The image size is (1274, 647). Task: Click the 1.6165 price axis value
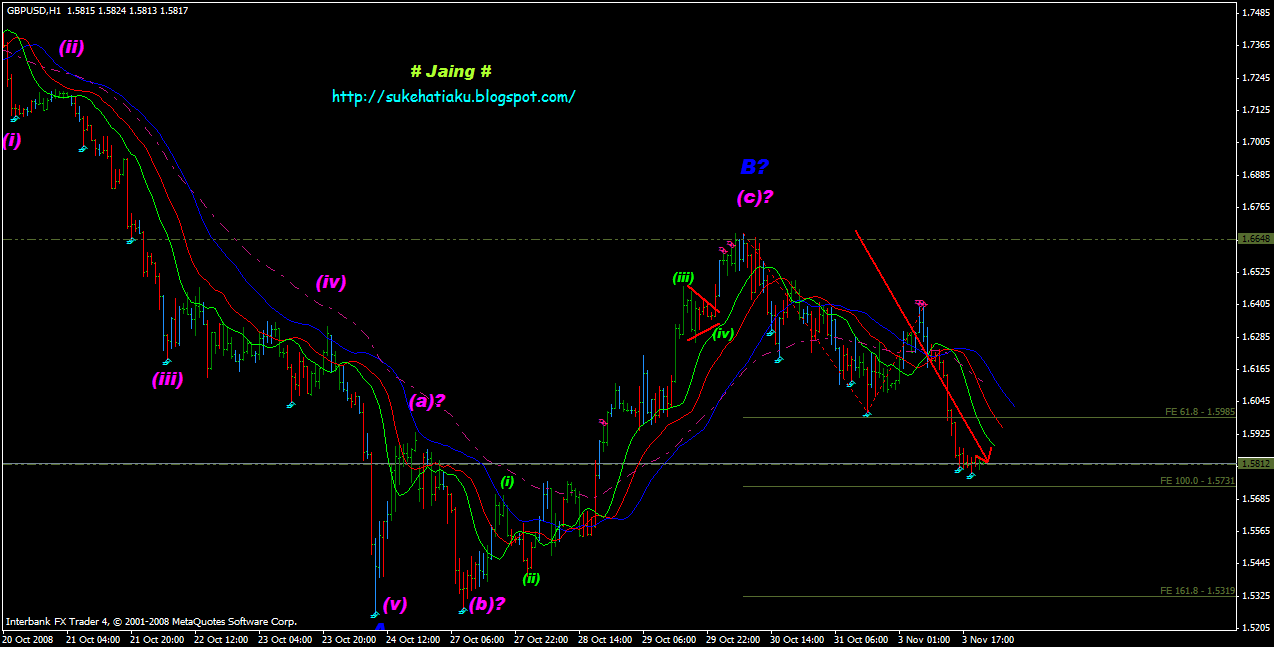tap(1255, 369)
